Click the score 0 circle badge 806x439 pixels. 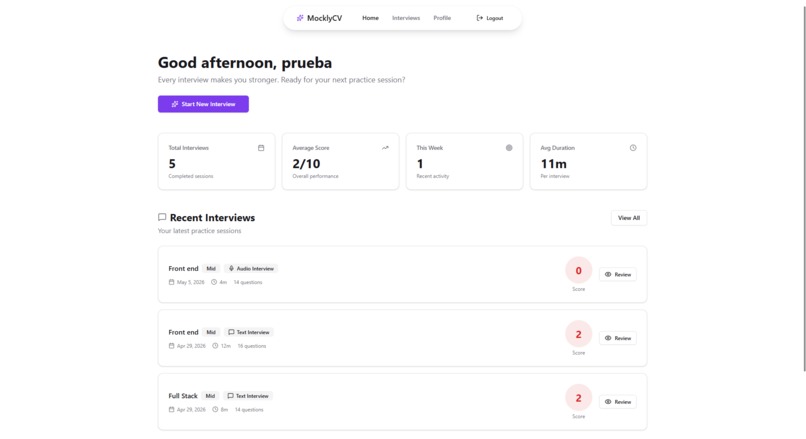(x=578, y=270)
